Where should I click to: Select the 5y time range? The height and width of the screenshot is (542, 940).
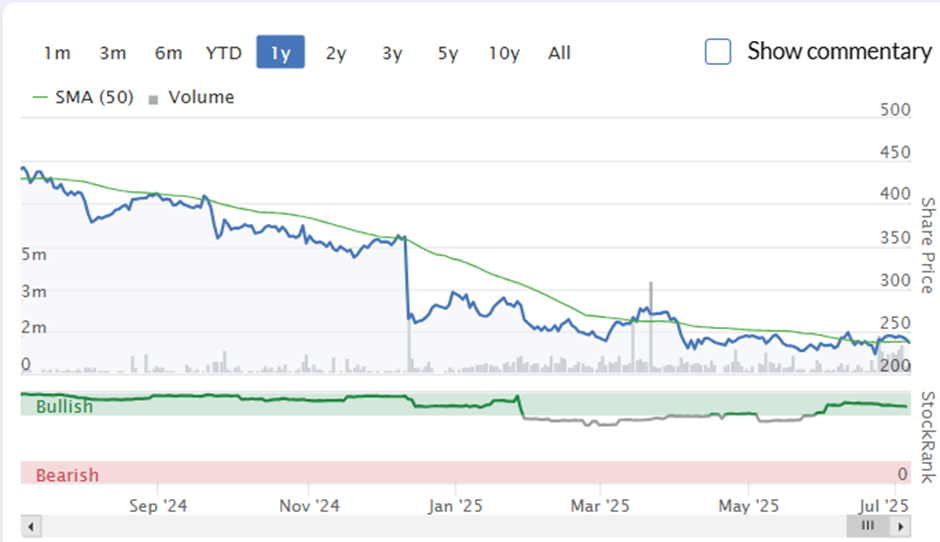pos(448,53)
